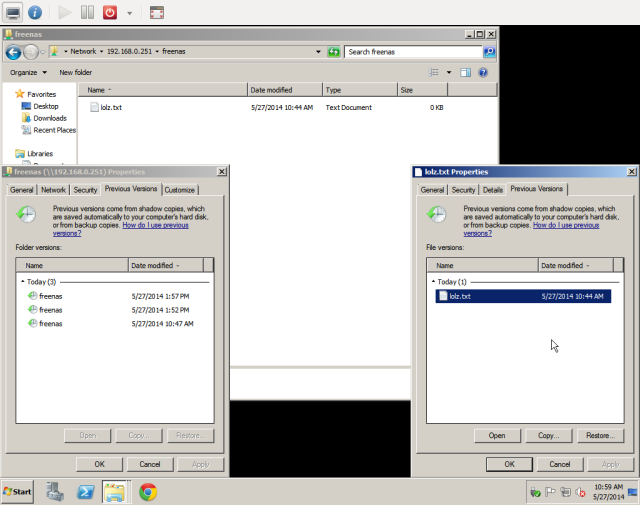Image resolution: width=640 pixels, height=505 pixels.
Task: Launch Google Chrome from taskbar
Action: [x=148, y=492]
